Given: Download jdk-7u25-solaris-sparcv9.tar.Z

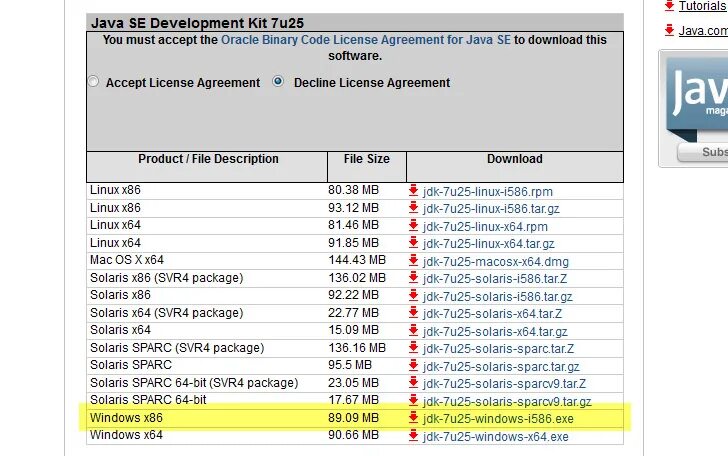Looking at the screenshot, I should pos(504,384).
